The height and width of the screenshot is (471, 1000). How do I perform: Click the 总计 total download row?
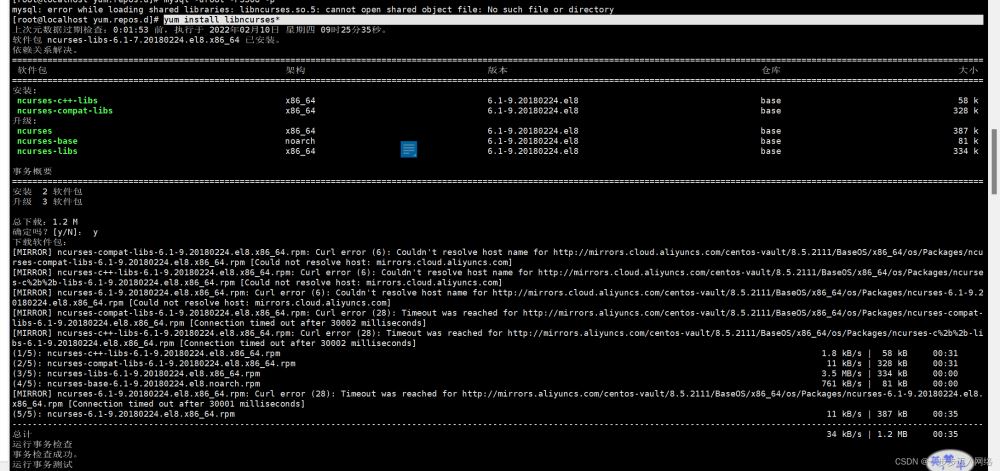coord(22,435)
